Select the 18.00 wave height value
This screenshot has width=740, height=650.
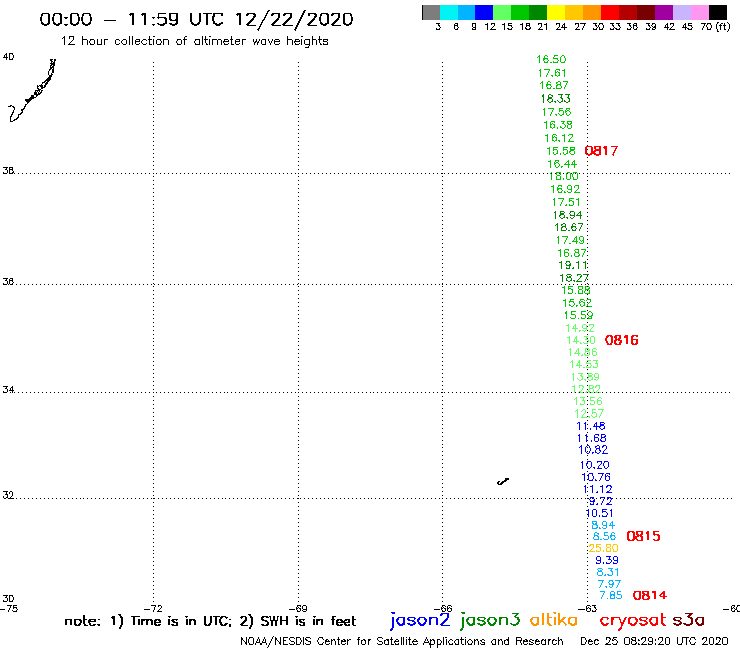click(x=564, y=177)
